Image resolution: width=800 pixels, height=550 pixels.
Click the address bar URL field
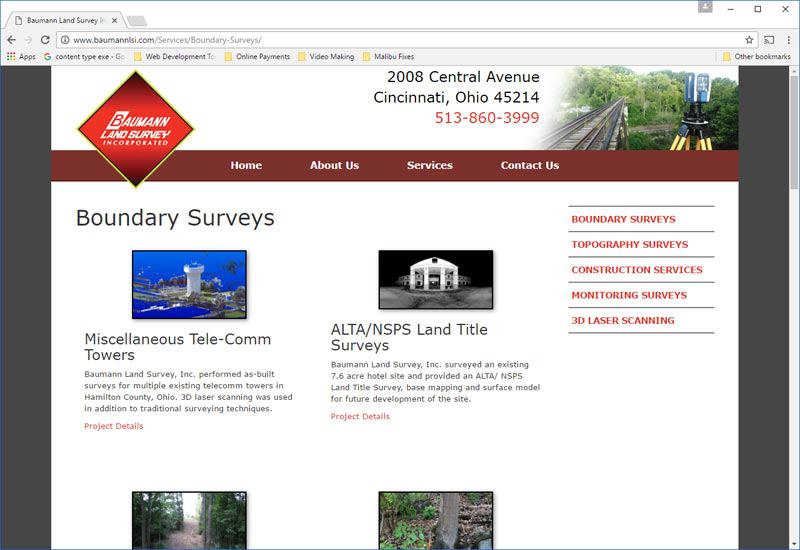coord(408,40)
